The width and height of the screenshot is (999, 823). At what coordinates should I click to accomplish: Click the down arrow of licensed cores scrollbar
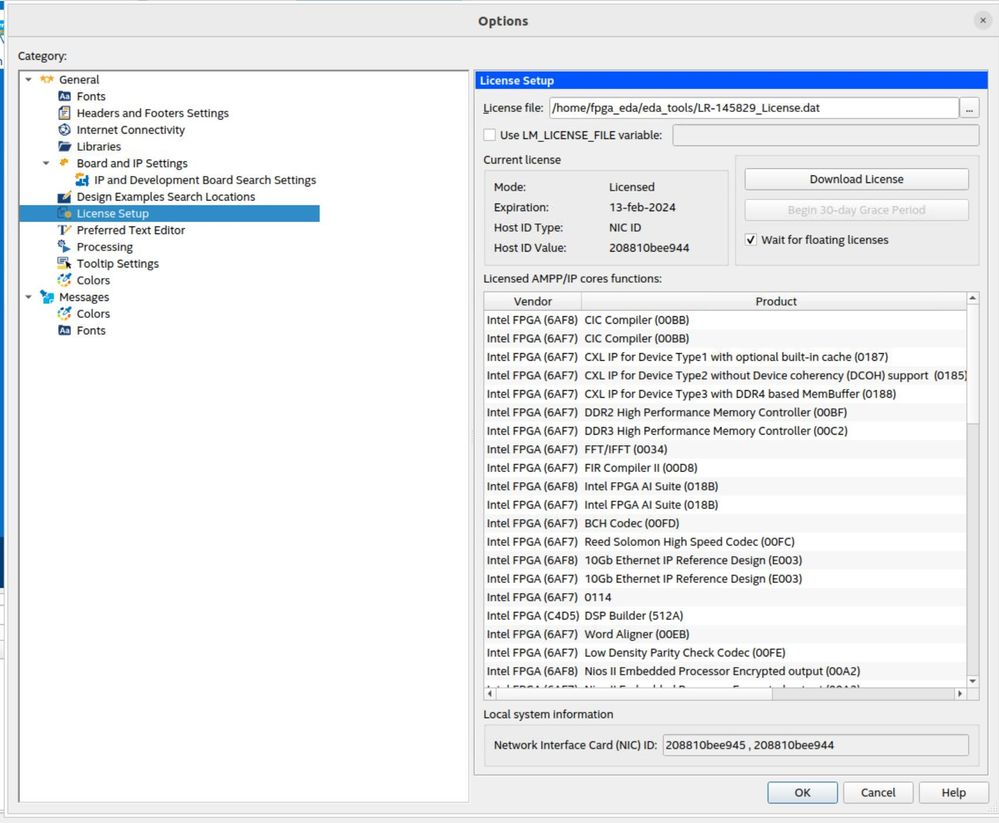point(973,678)
